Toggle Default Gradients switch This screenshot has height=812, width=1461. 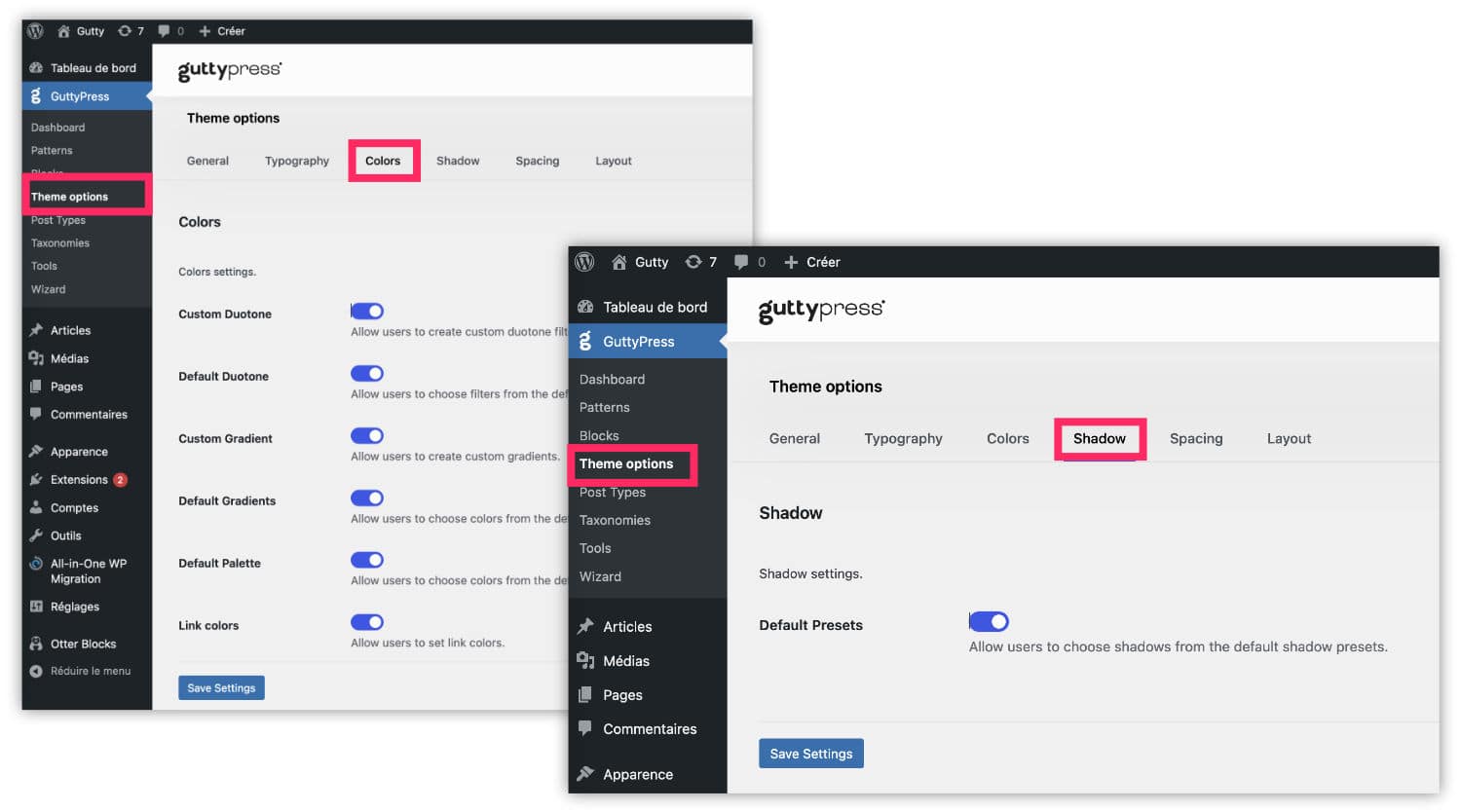click(x=367, y=498)
